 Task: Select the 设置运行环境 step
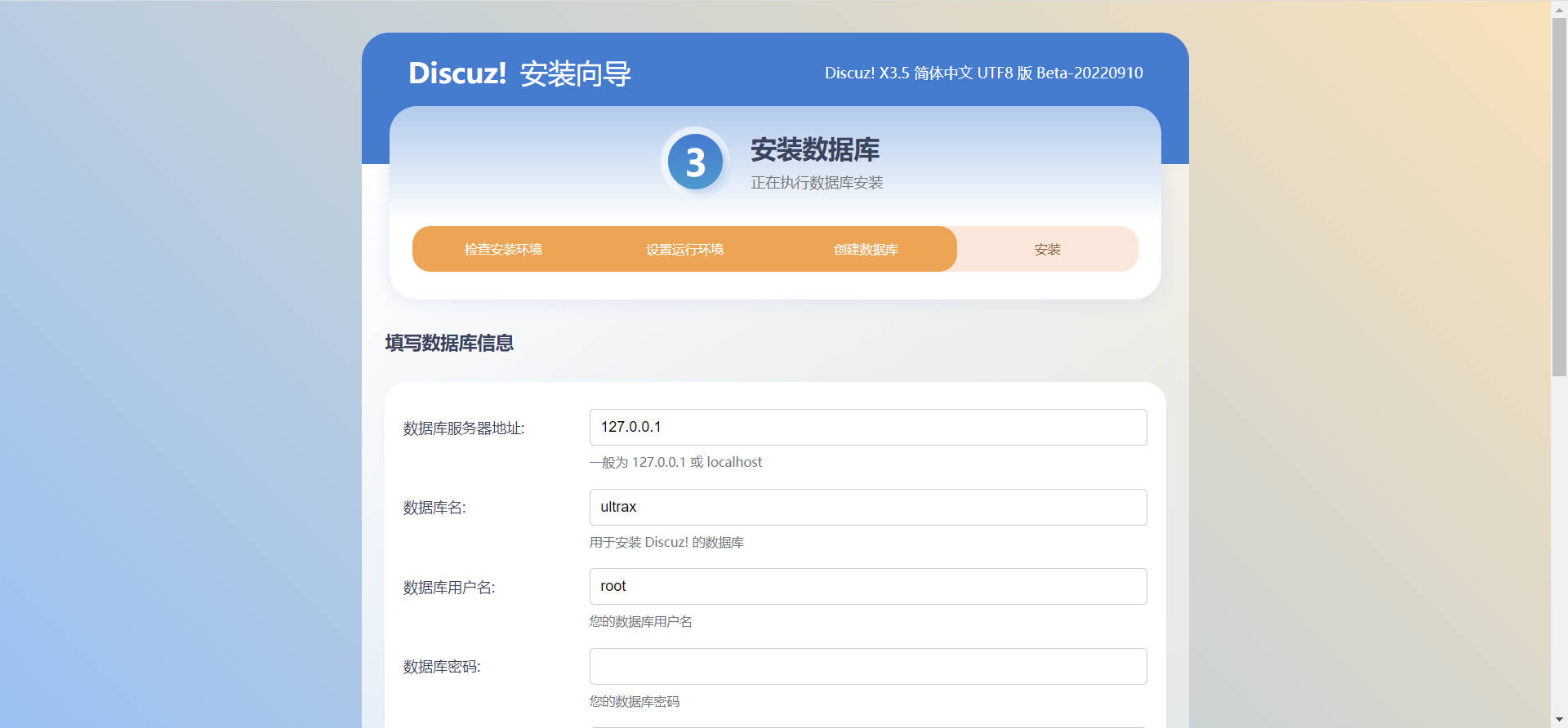684,249
